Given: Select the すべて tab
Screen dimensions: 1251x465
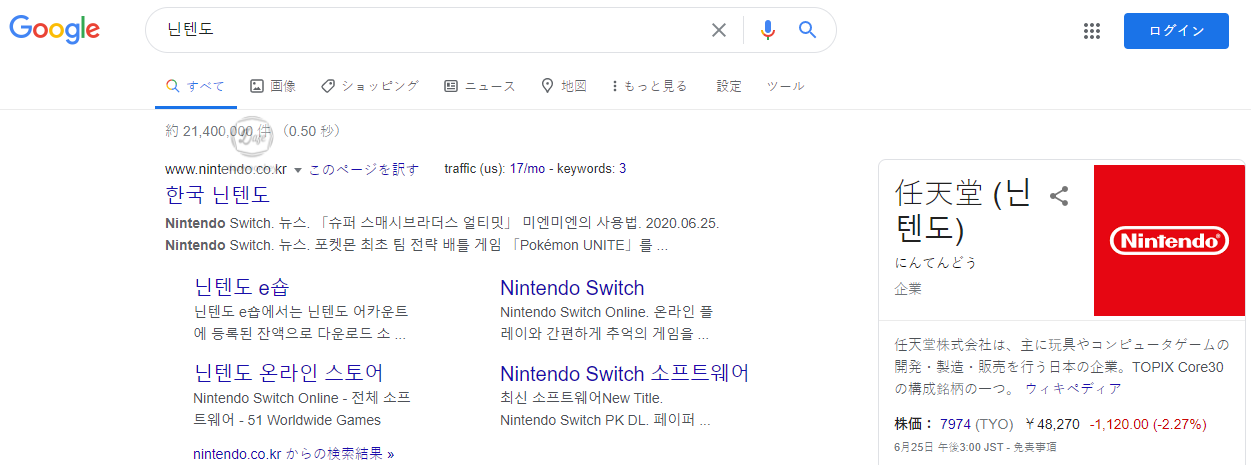Looking at the screenshot, I should 196,86.
